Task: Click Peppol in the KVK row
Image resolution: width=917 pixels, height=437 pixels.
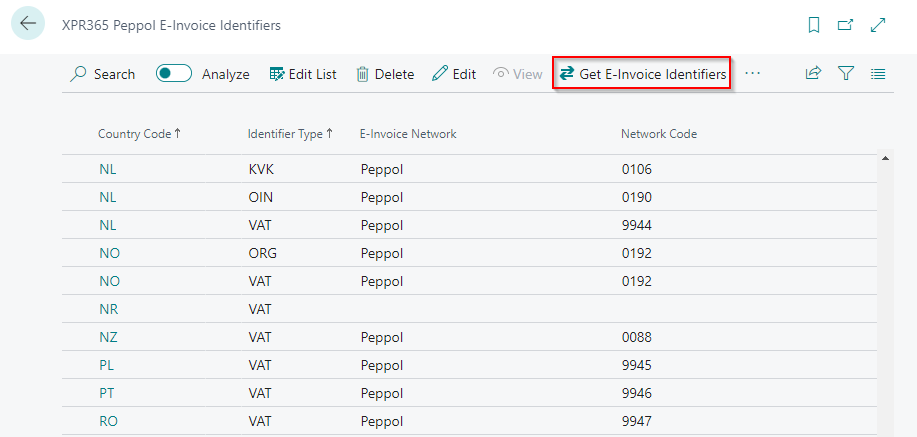Action: 382,170
